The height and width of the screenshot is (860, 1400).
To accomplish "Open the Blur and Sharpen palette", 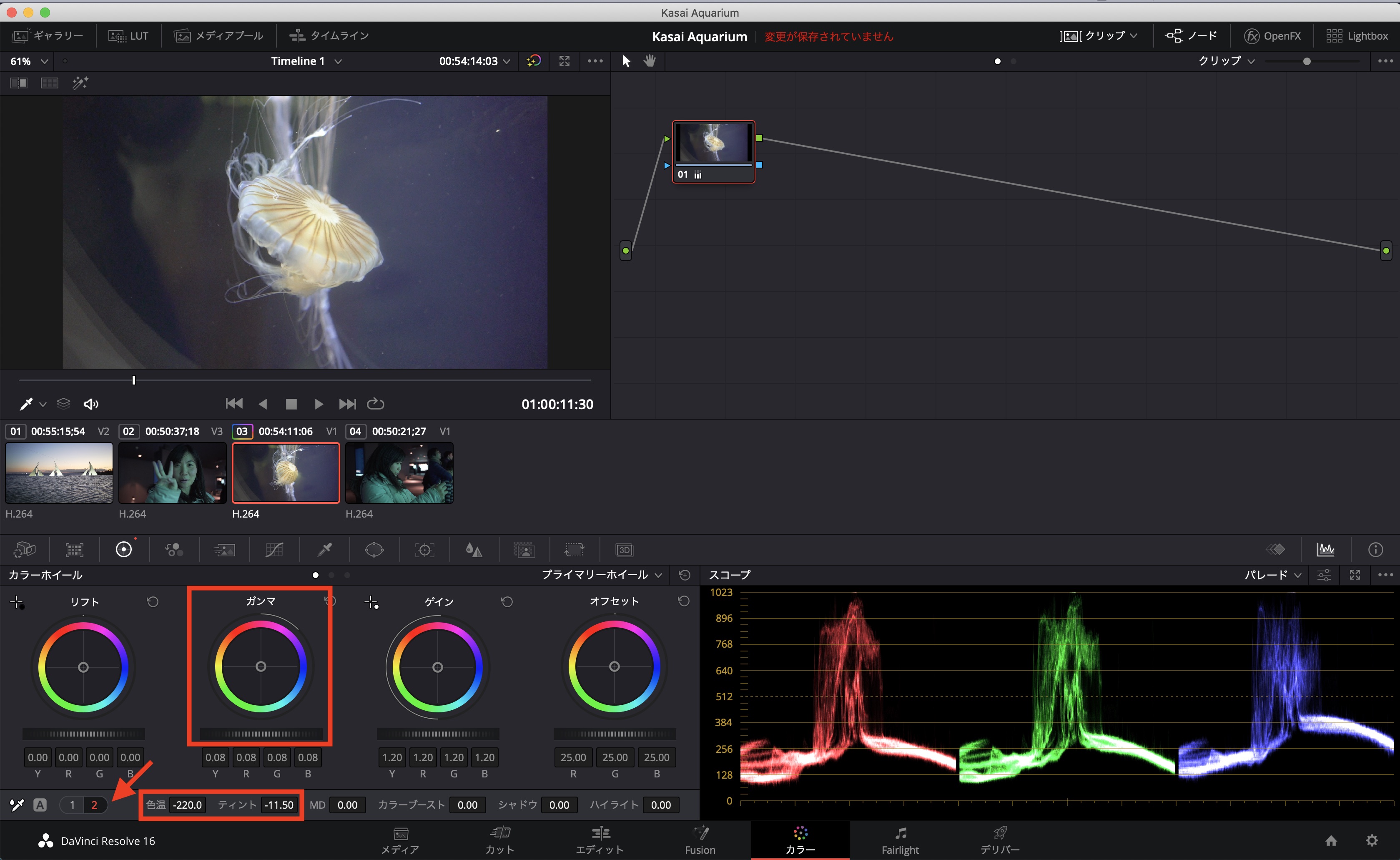I will pos(474,549).
